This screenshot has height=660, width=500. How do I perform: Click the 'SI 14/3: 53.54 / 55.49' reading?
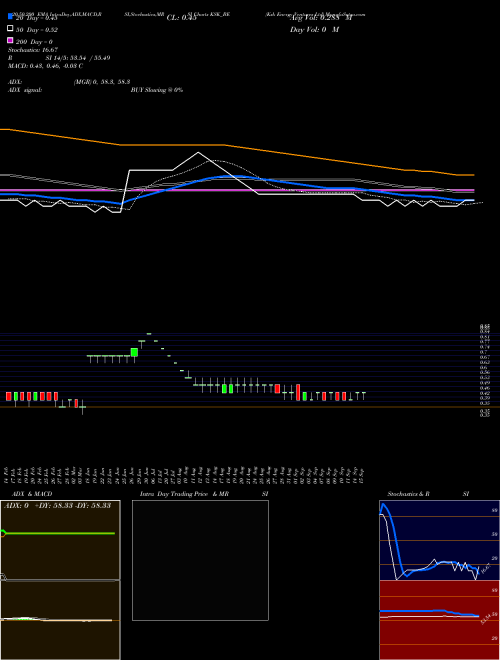(78, 58)
